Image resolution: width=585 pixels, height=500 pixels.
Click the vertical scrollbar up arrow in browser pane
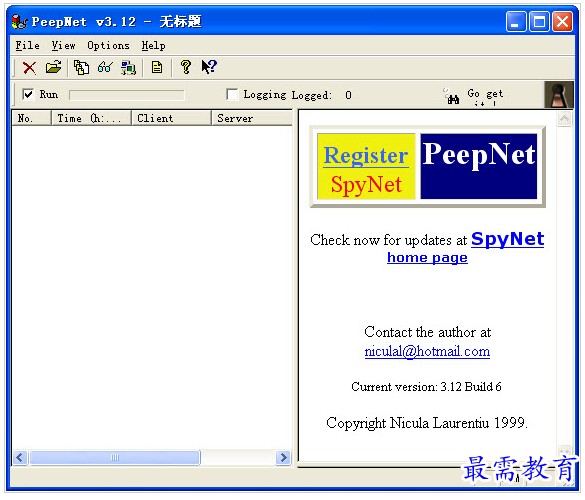pyautogui.click(x=564, y=119)
